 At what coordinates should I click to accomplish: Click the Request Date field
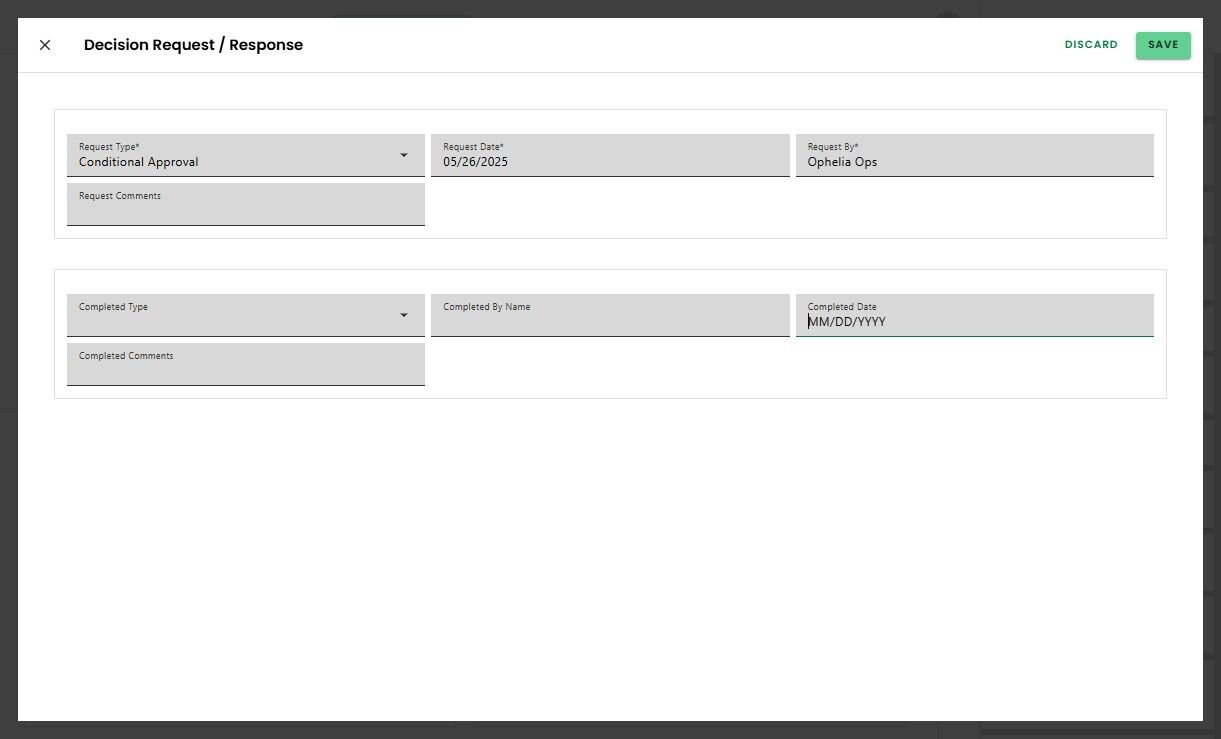pos(610,155)
